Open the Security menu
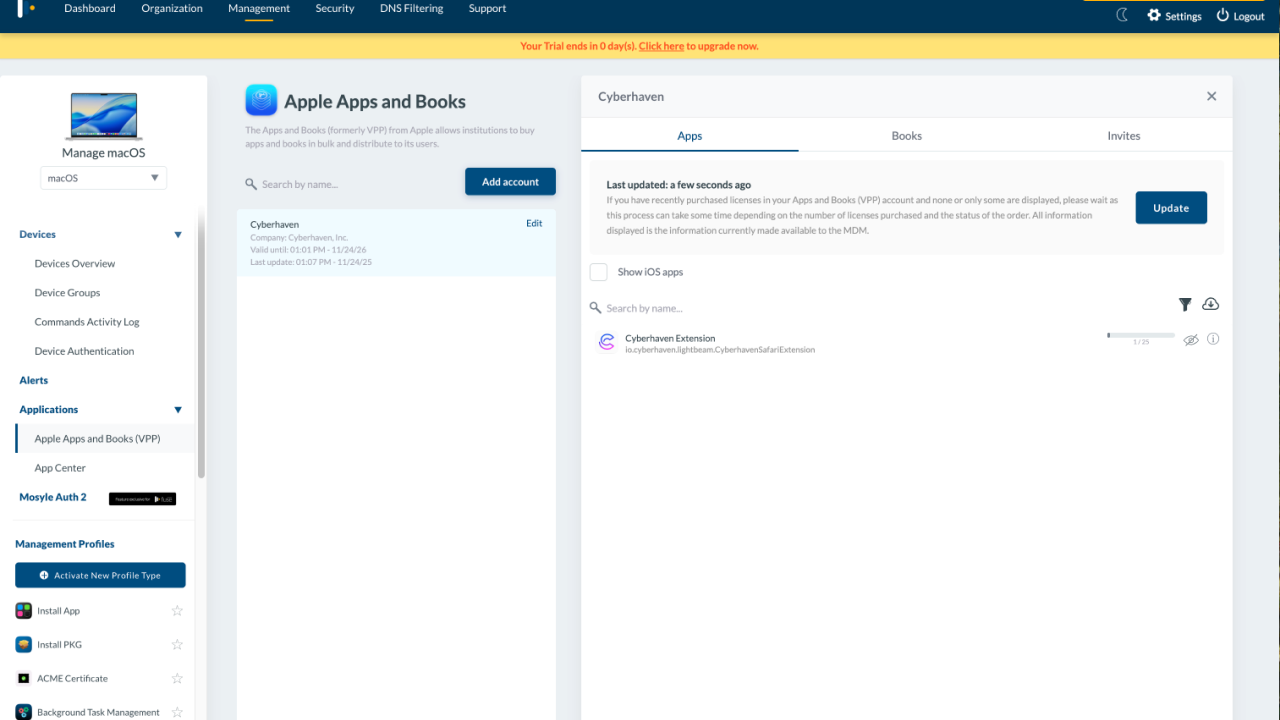 (x=335, y=9)
